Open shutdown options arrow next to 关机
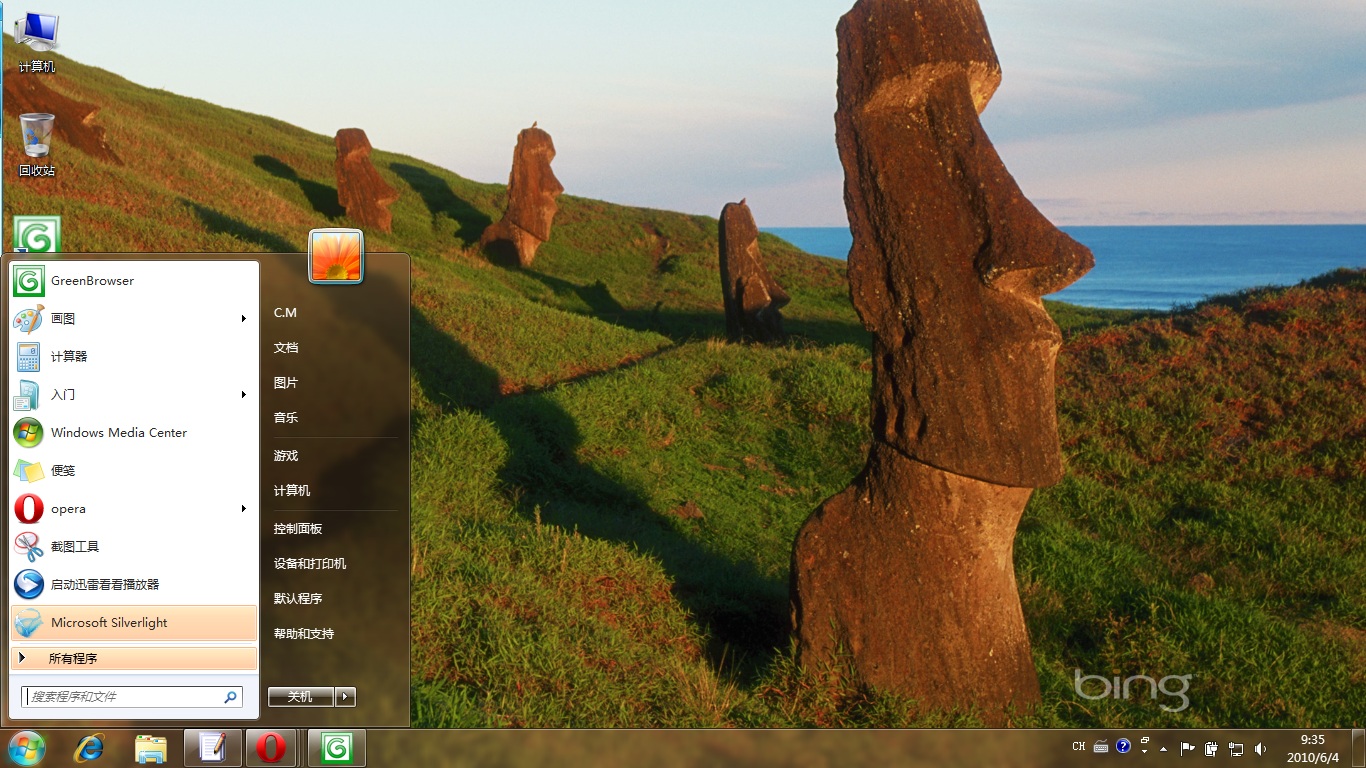Image resolution: width=1366 pixels, height=768 pixels. pos(346,697)
